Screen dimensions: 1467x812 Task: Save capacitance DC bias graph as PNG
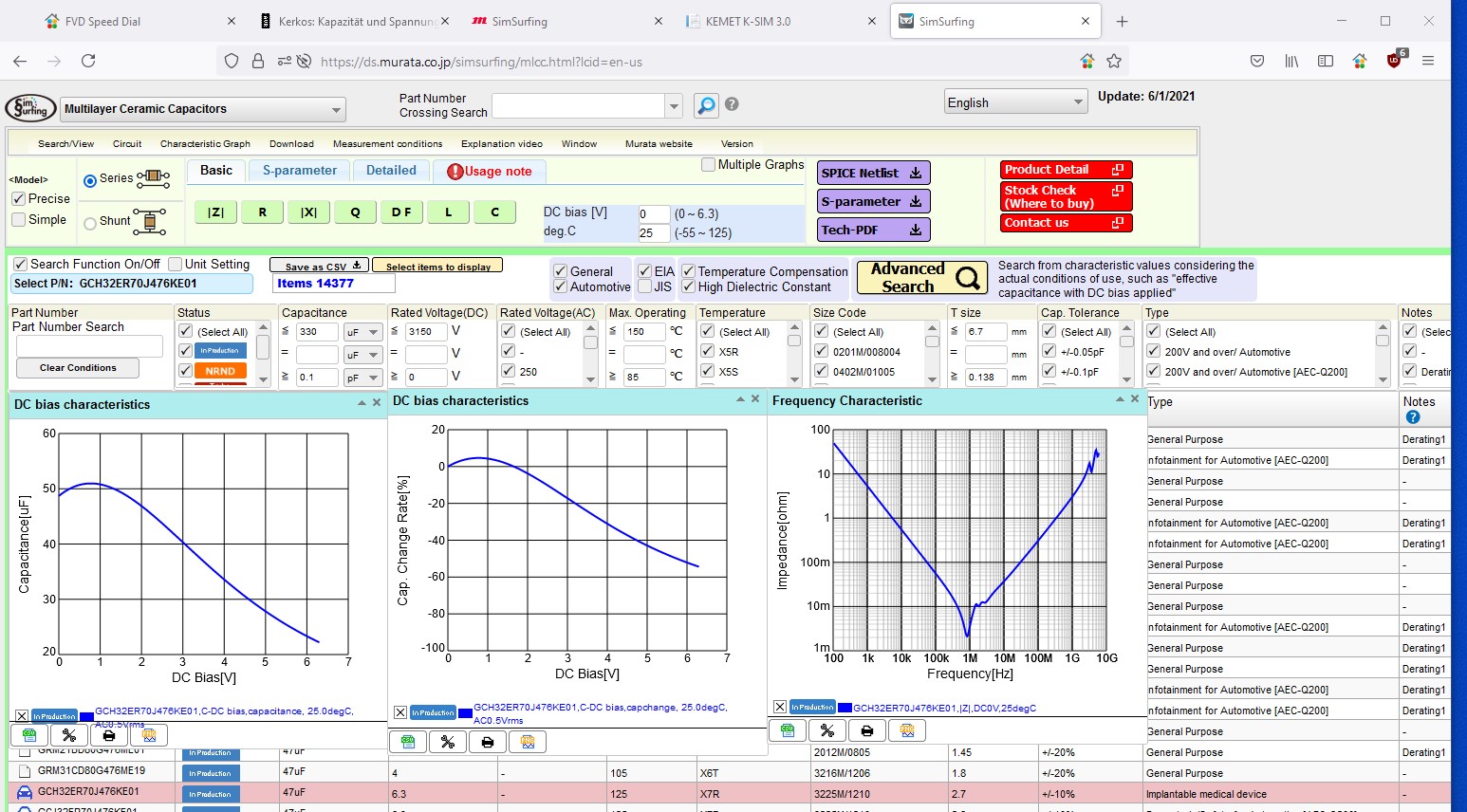148,735
